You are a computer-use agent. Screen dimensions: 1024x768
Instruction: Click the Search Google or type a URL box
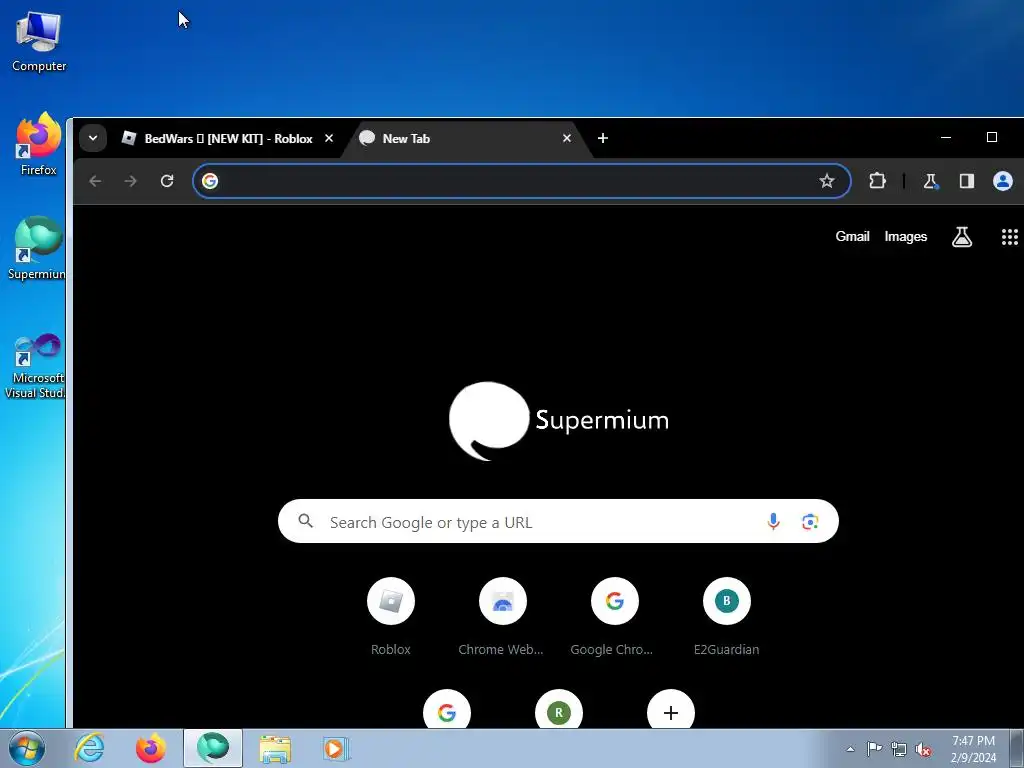coord(558,521)
